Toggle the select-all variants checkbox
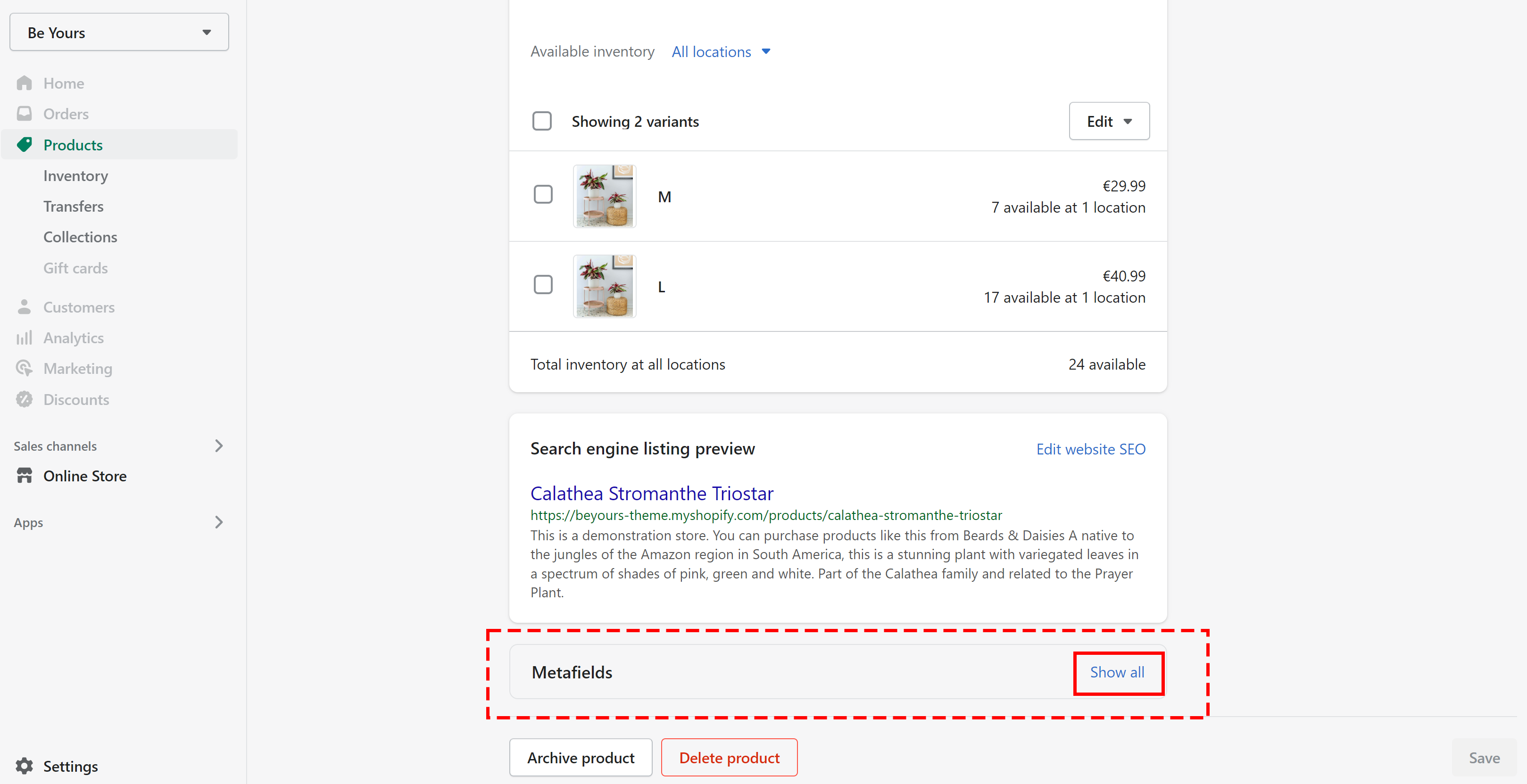The image size is (1527, 784). [x=542, y=122]
